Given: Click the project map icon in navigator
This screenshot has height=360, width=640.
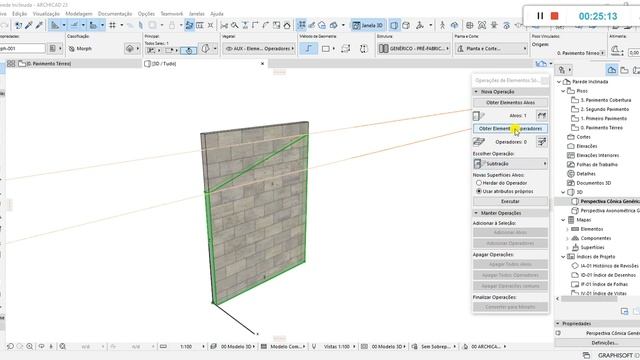Looking at the screenshot, I should tap(611, 70).
